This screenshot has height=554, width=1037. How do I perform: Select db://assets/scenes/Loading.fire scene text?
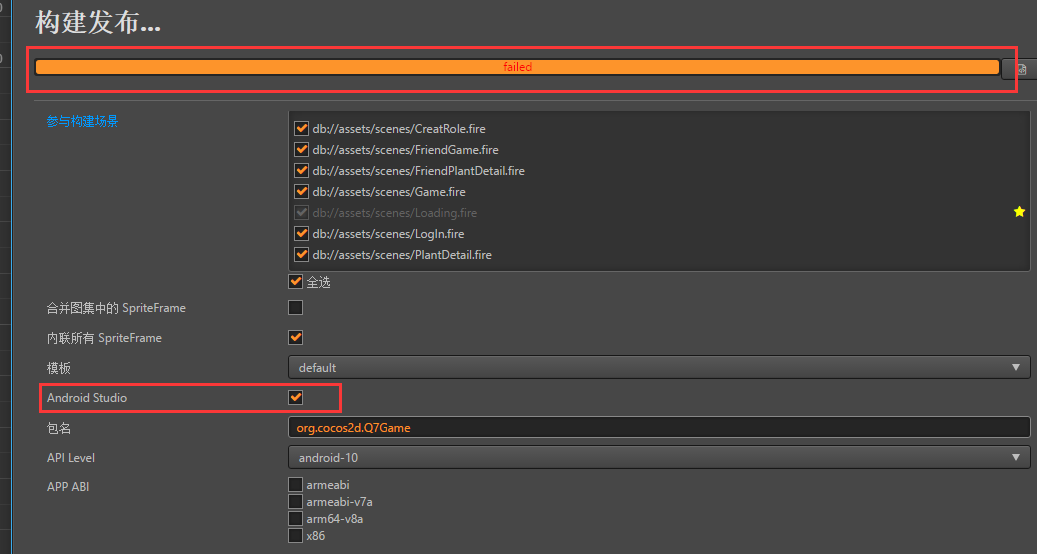click(395, 213)
